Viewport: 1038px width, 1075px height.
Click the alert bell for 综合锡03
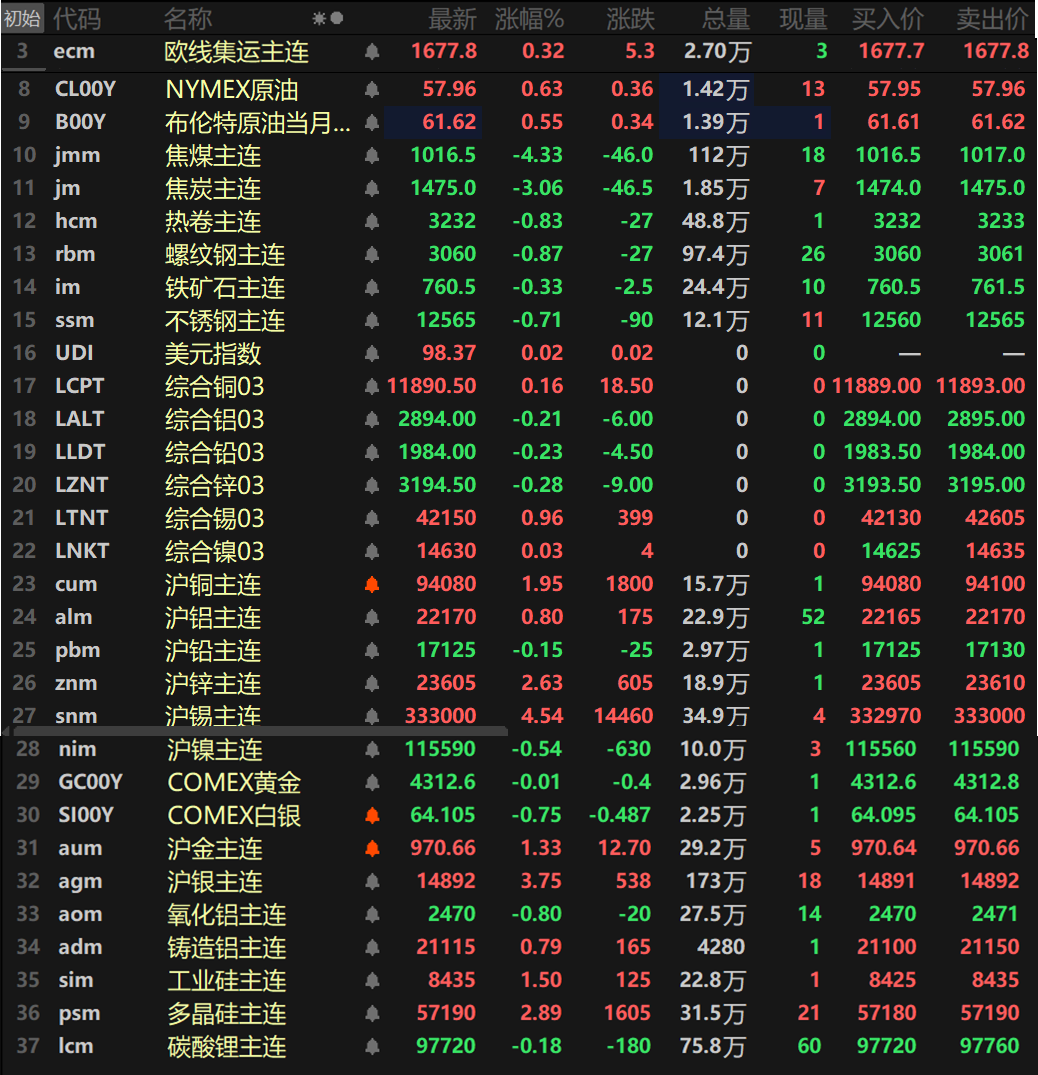[371, 518]
